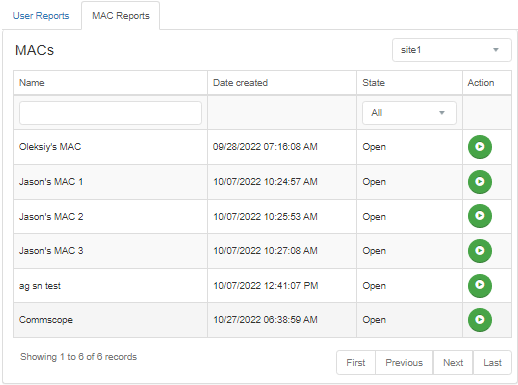Click the Name filter text field
Image resolution: width=518 pixels, height=385 pixels.
coord(110,113)
